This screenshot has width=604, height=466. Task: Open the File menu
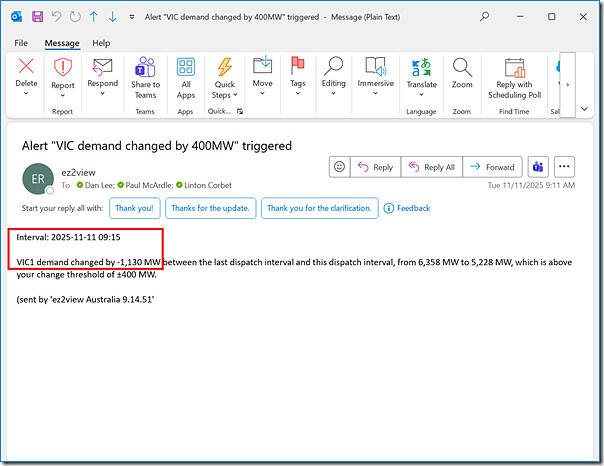pos(21,43)
